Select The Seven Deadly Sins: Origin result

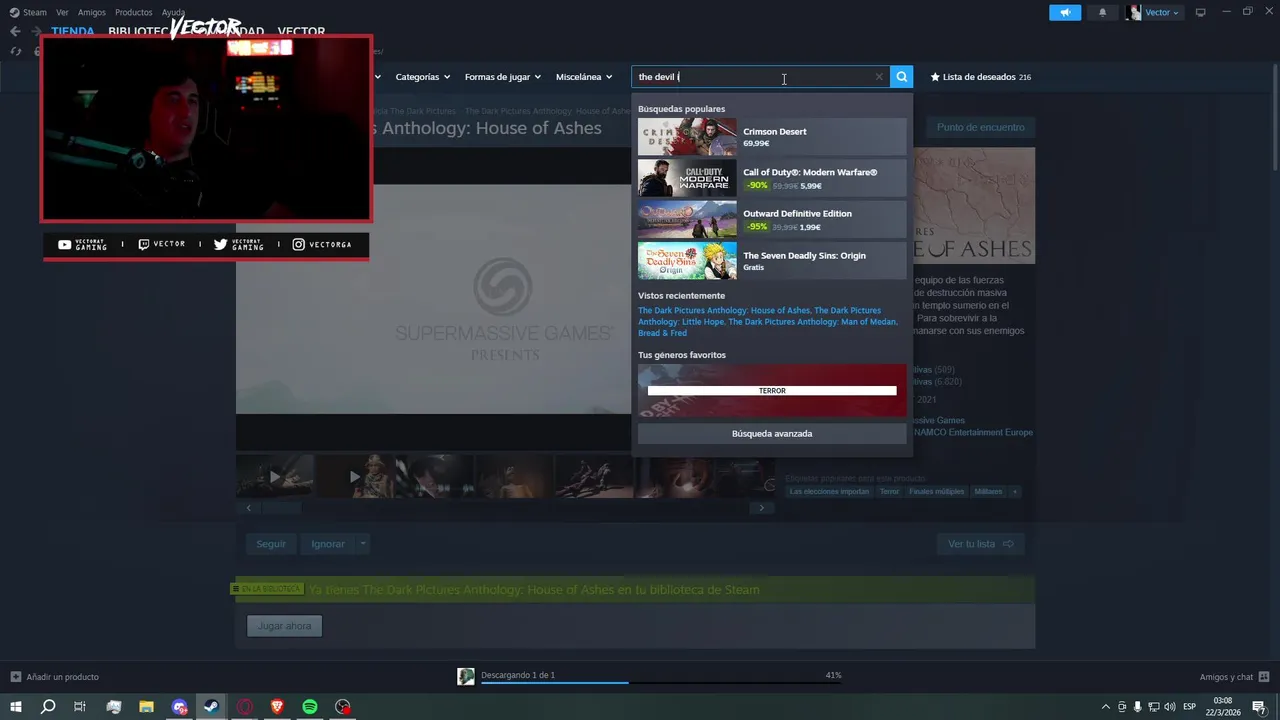pos(772,261)
